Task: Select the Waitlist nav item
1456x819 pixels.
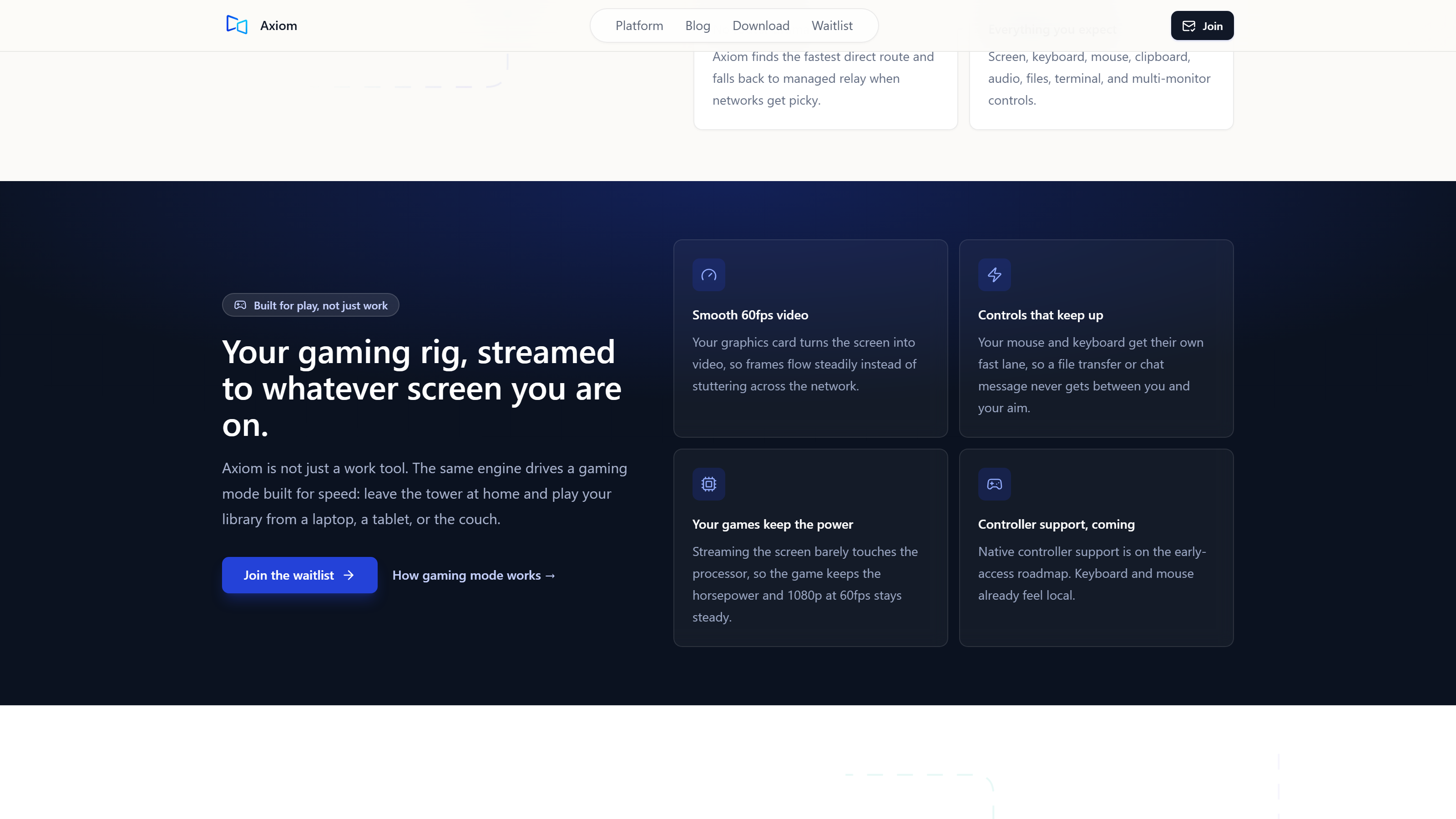Action: pyautogui.click(x=832, y=25)
